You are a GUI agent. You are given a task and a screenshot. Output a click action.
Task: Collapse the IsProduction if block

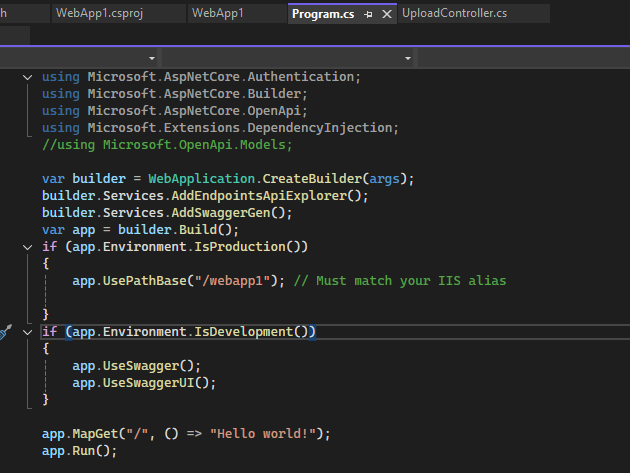tap(27, 247)
